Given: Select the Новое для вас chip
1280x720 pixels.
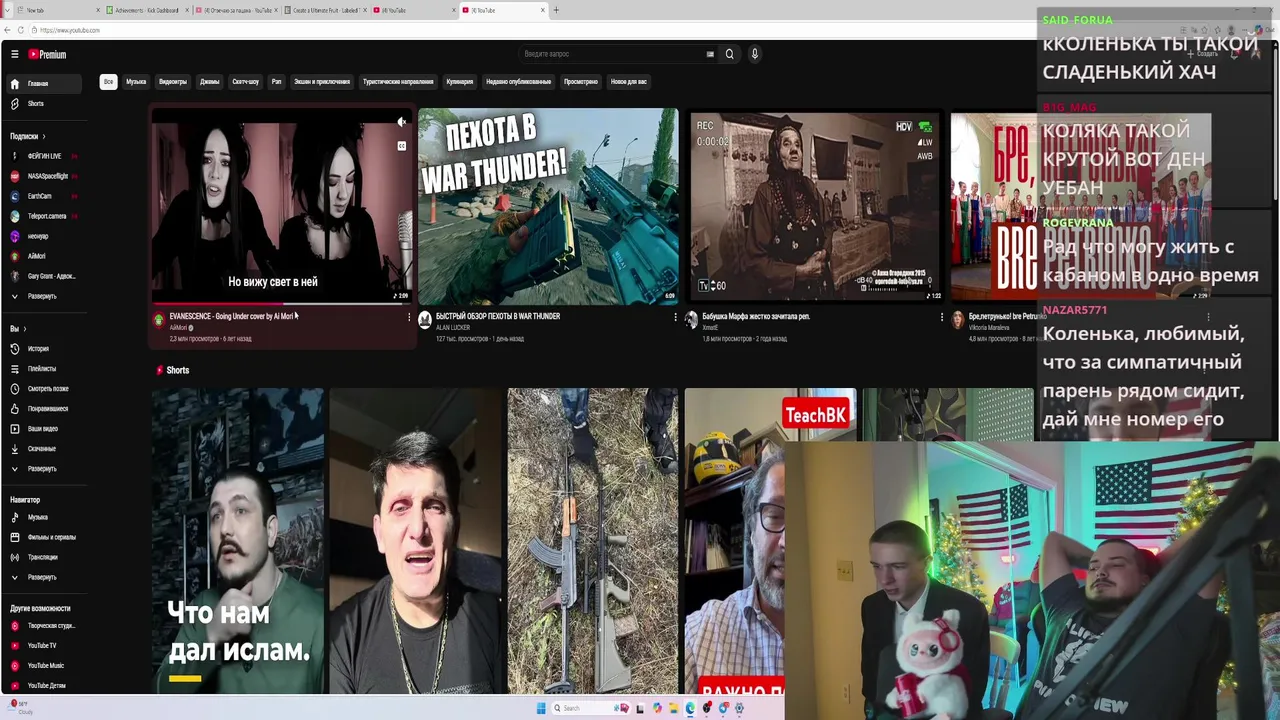Looking at the screenshot, I should tap(629, 82).
